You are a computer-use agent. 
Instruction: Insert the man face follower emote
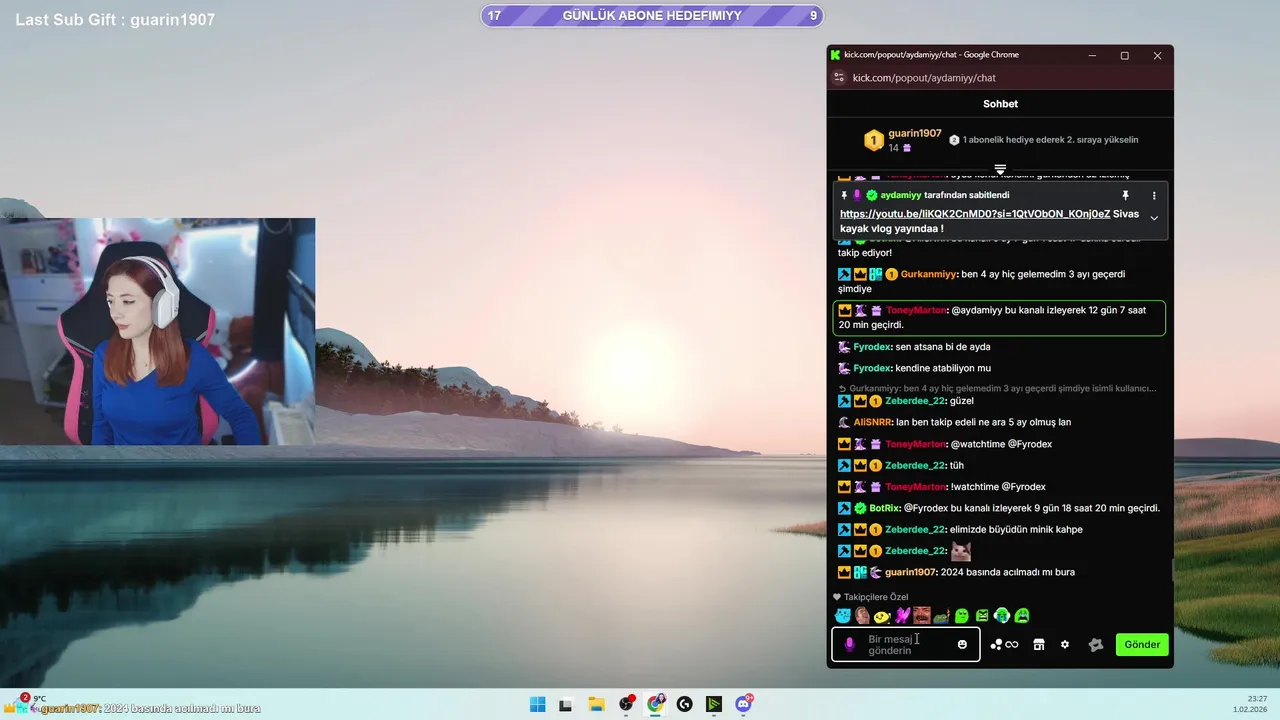[862, 616]
